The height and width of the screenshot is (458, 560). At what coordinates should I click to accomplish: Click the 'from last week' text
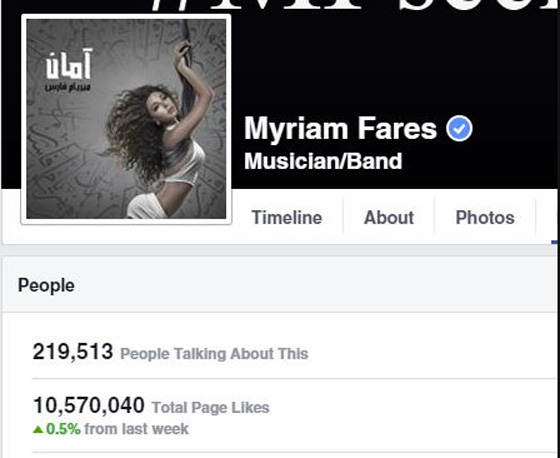(x=136, y=429)
